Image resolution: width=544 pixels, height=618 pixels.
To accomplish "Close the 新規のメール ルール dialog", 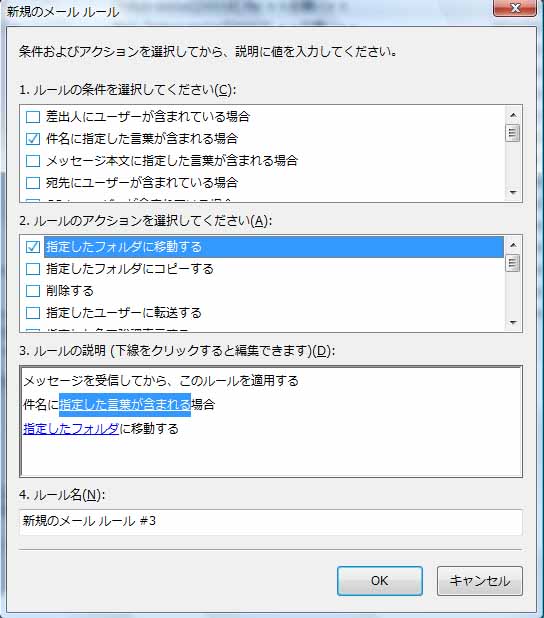I will (515, 8).
